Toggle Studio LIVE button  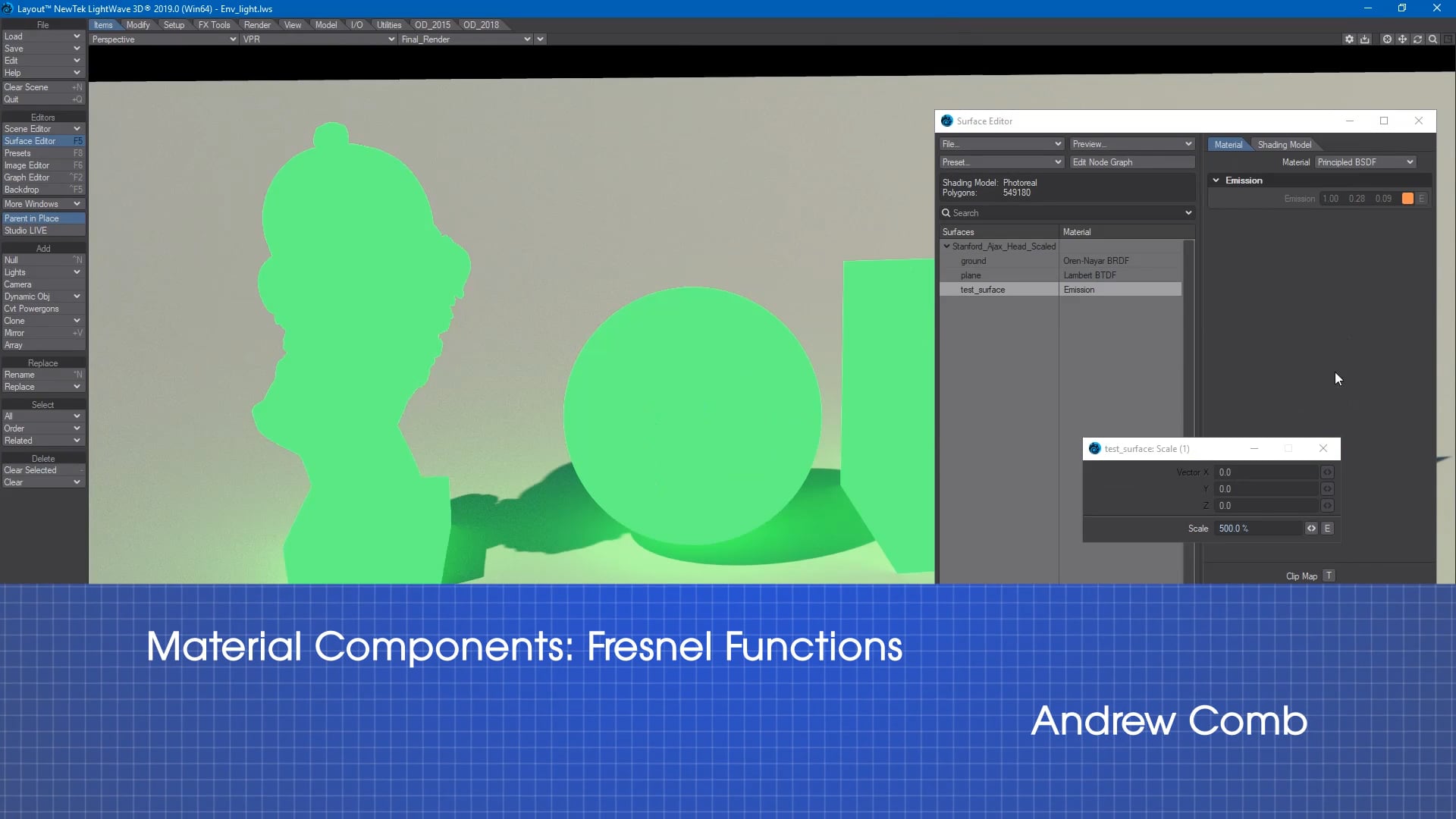[43, 231]
